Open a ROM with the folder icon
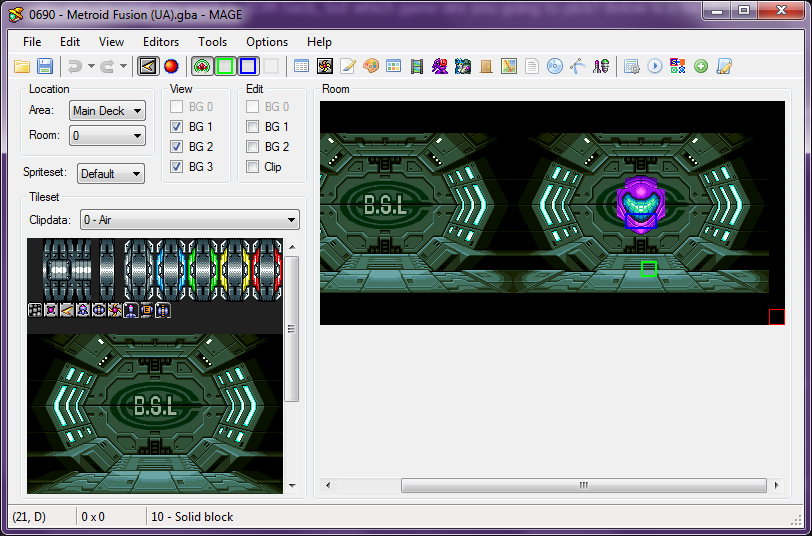The width and height of the screenshot is (812, 536). pyautogui.click(x=22, y=66)
